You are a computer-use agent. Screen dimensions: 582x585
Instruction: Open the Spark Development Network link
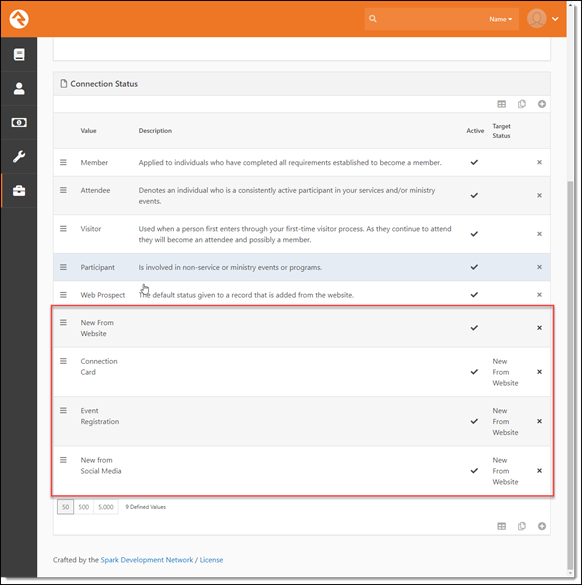147,560
